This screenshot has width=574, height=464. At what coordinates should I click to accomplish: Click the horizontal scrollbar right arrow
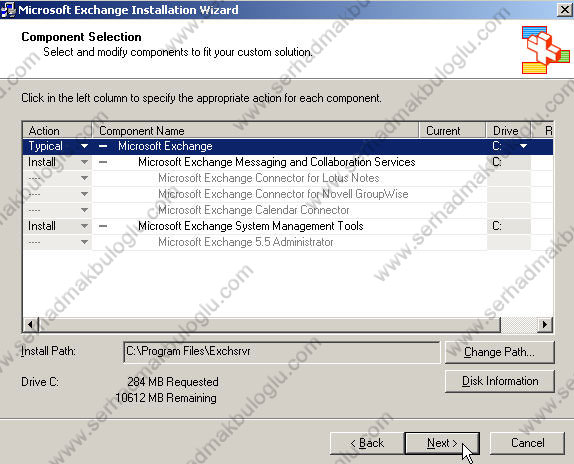tap(545, 325)
